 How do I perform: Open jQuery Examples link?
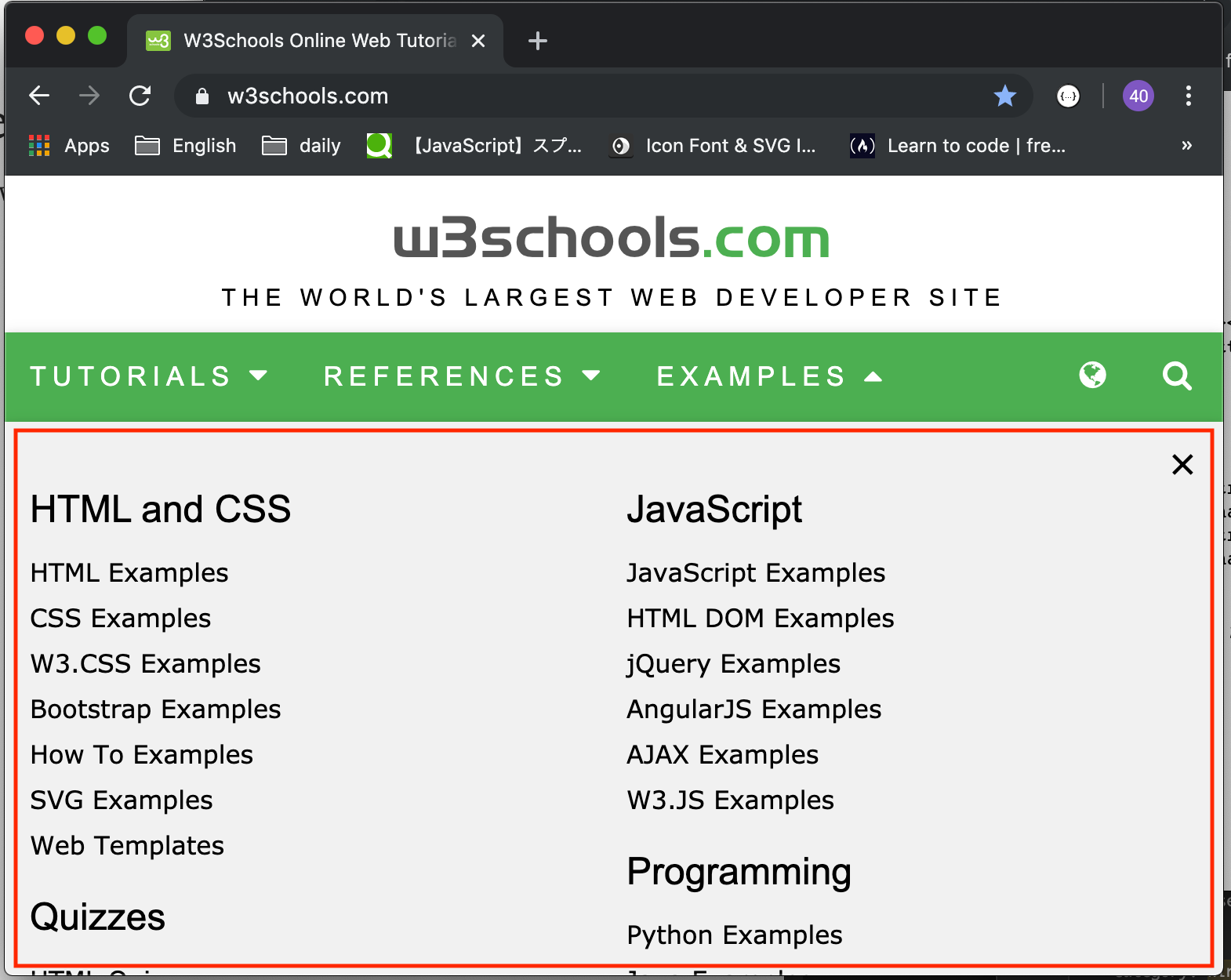(x=734, y=664)
